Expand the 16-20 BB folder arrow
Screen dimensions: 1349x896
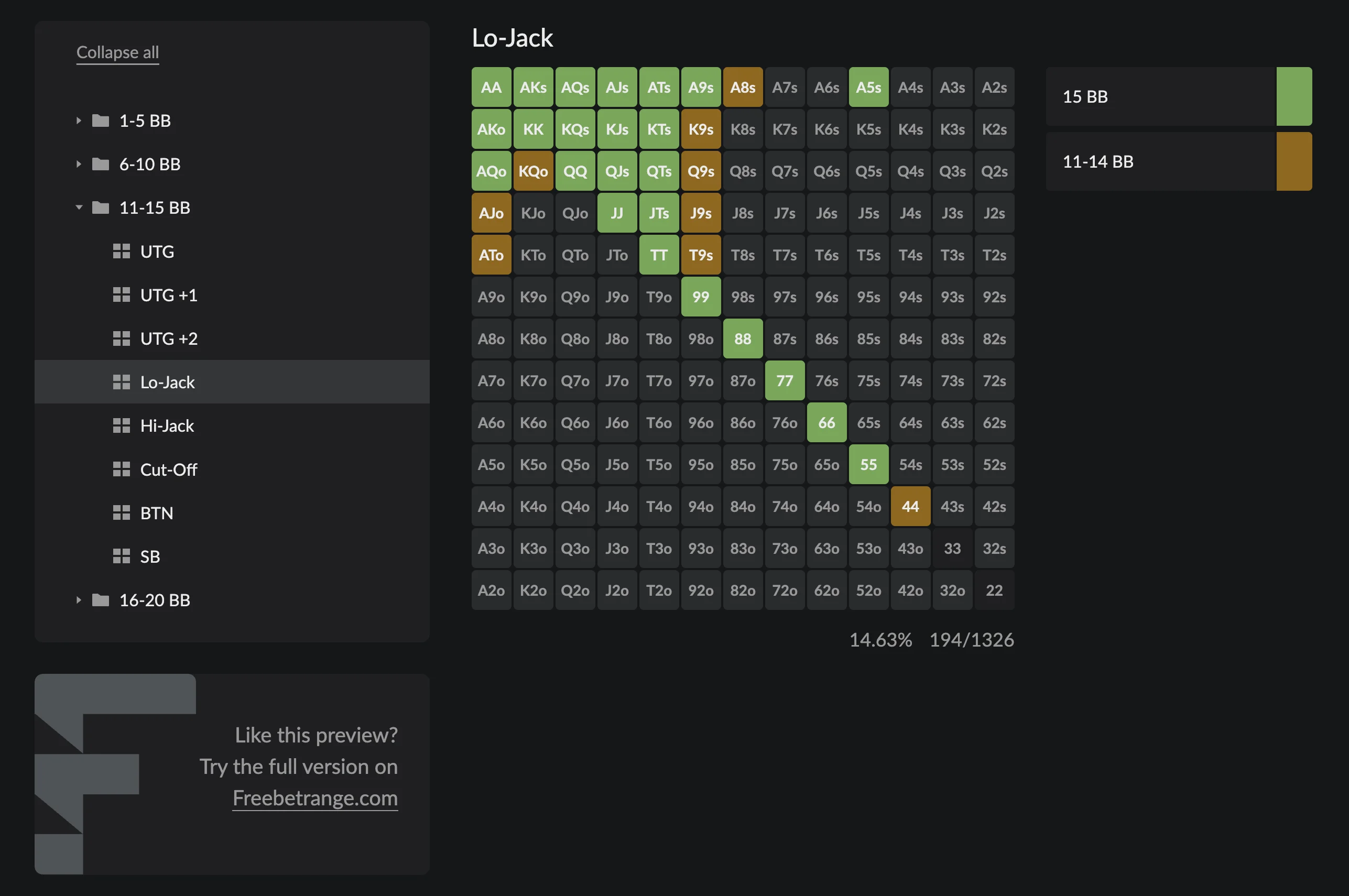[x=79, y=600]
